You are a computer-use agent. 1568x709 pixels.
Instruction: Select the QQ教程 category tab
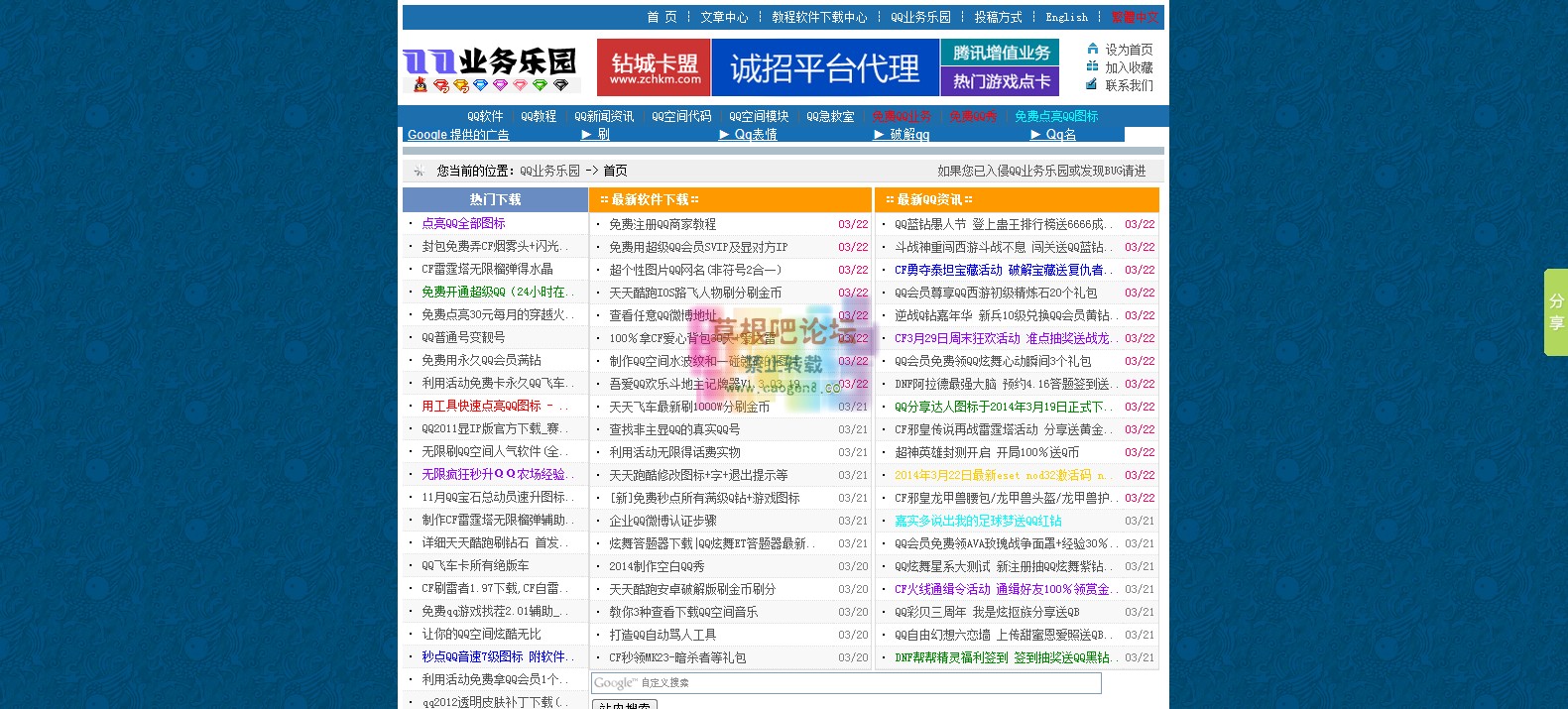point(539,116)
